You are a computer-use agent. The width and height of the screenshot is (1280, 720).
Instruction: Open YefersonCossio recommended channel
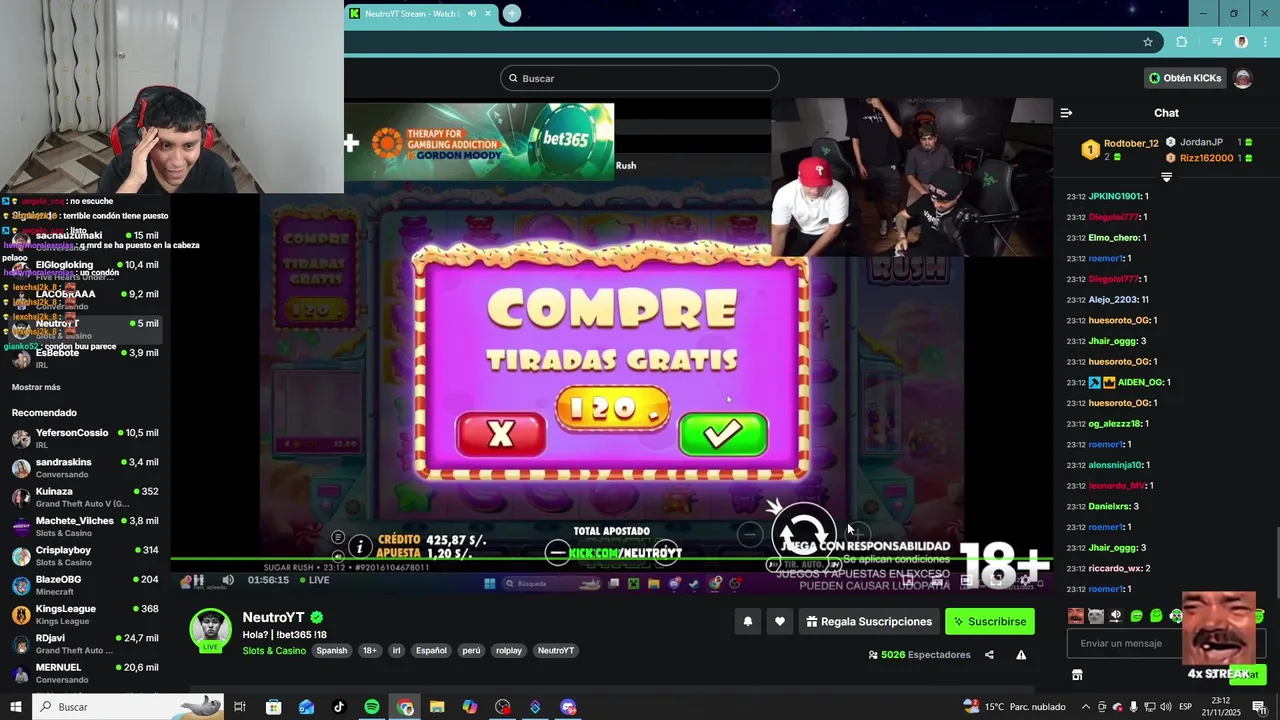(85, 438)
